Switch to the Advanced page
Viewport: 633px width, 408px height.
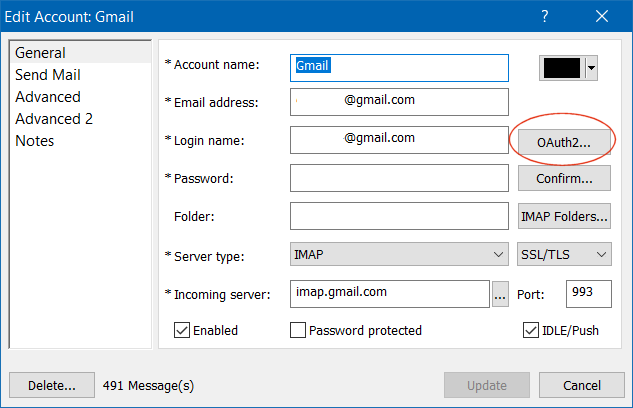point(48,97)
